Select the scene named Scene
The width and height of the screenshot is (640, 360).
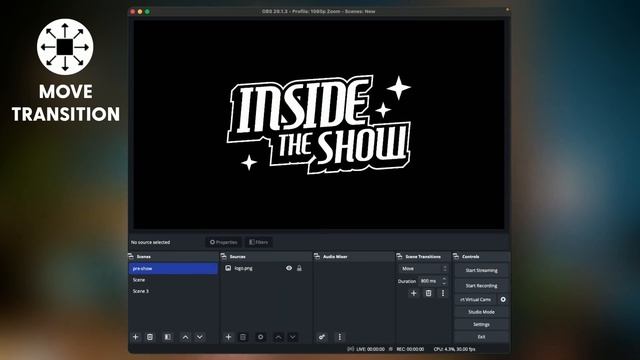click(173, 280)
